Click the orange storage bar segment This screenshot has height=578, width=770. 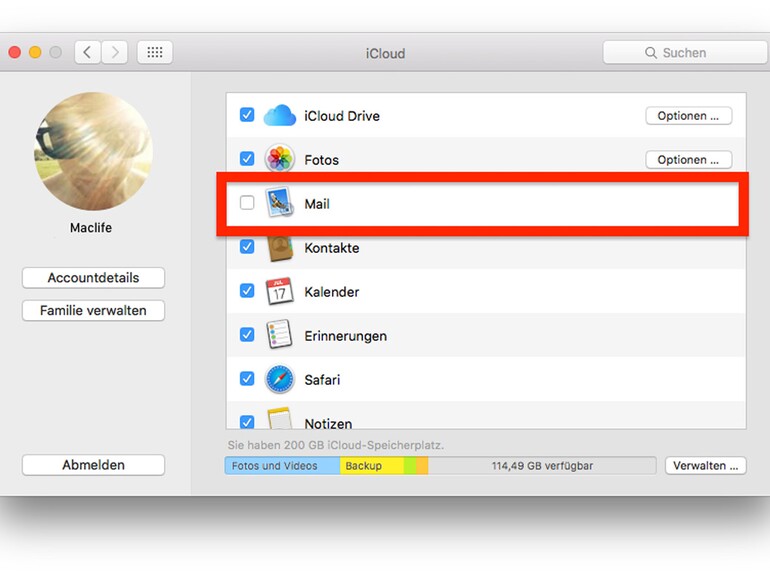tap(422, 466)
